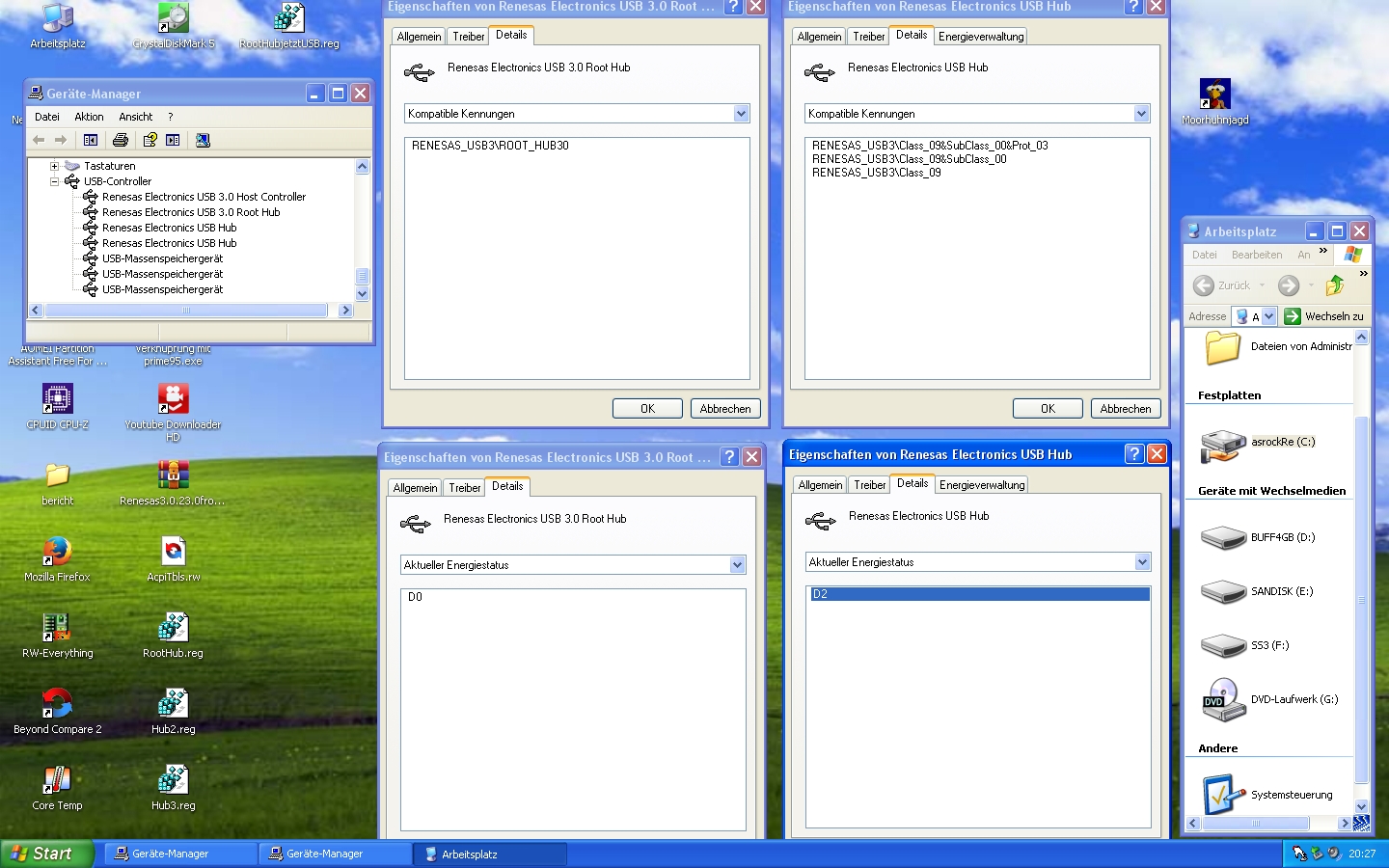Select the Renesas3.0.23.0 archive desktop icon
This screenshot has width=1389, height=868.
click(x=174, y=483)
